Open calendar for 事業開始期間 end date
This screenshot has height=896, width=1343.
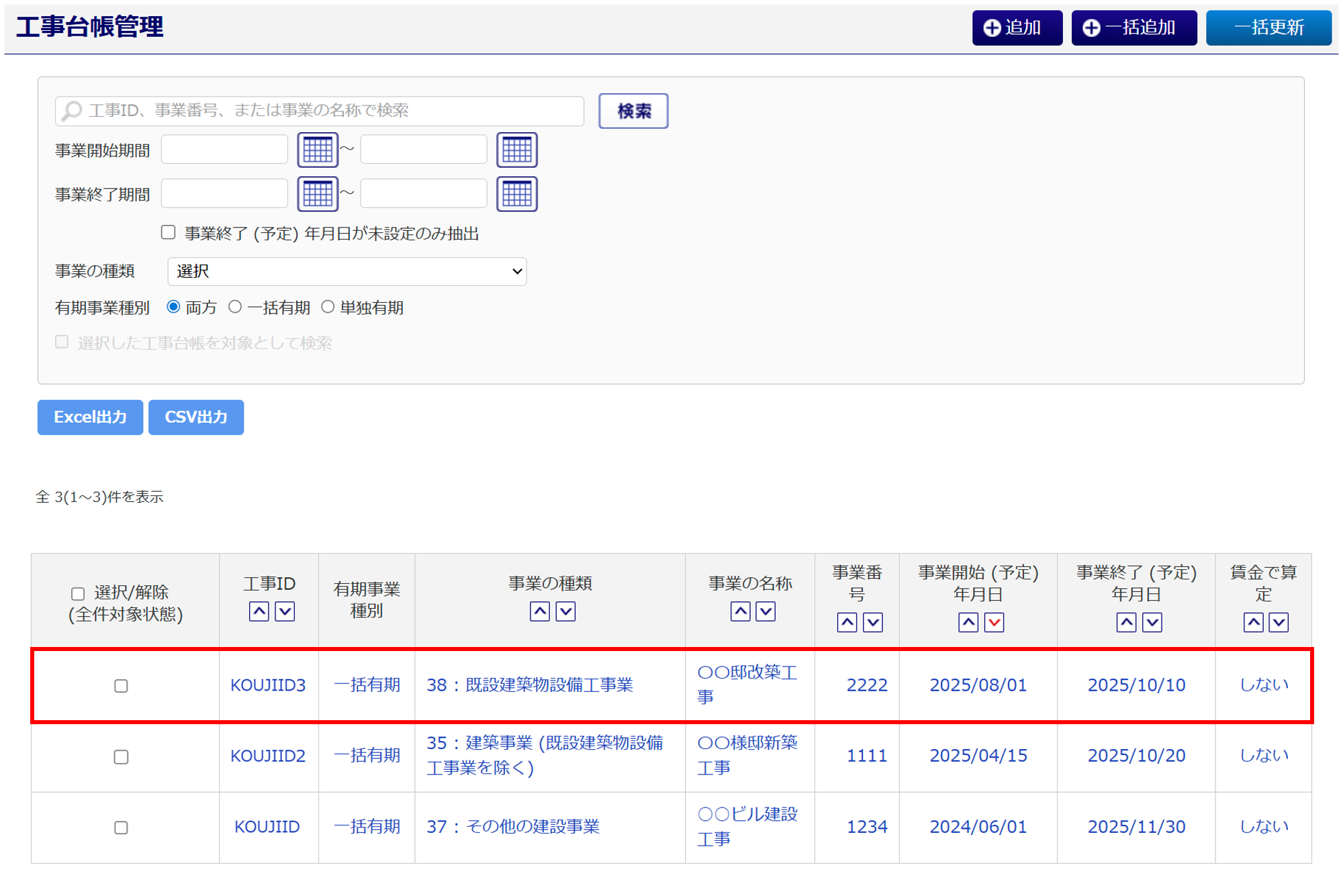point(516,150)
